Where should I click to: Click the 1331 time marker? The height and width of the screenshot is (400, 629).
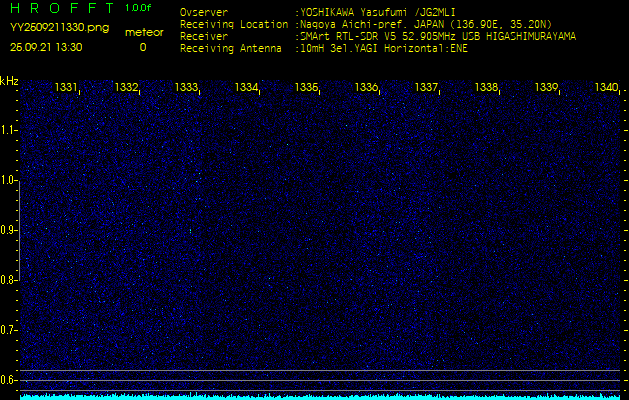(x=66, y=88)
